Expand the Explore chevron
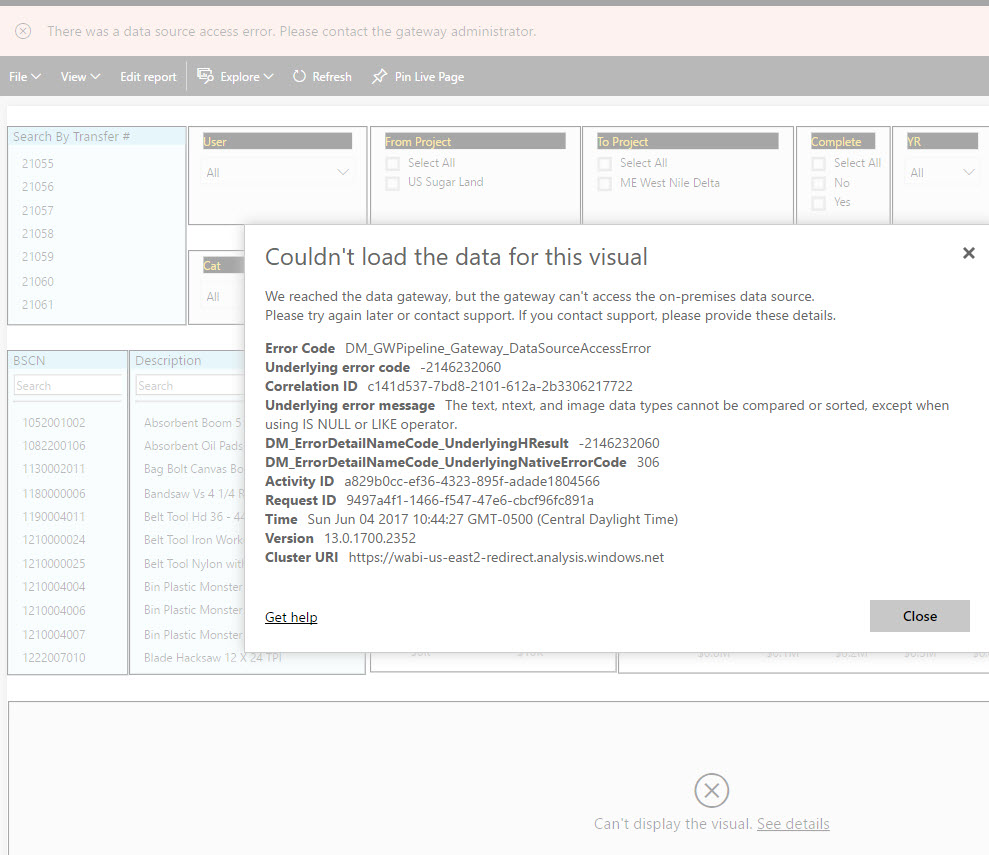The height and width of the screenshot is (855, 989). tap(269, 76)
